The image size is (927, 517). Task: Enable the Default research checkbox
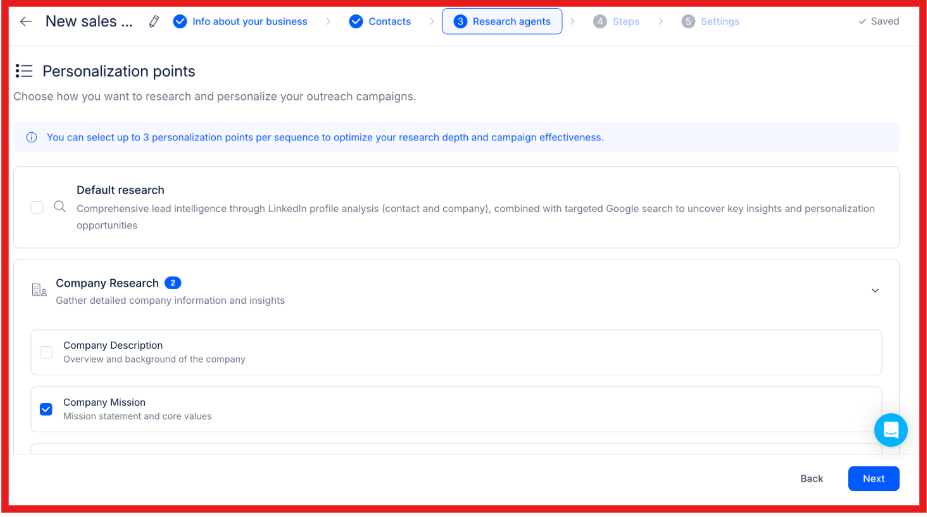coord(37,207)
